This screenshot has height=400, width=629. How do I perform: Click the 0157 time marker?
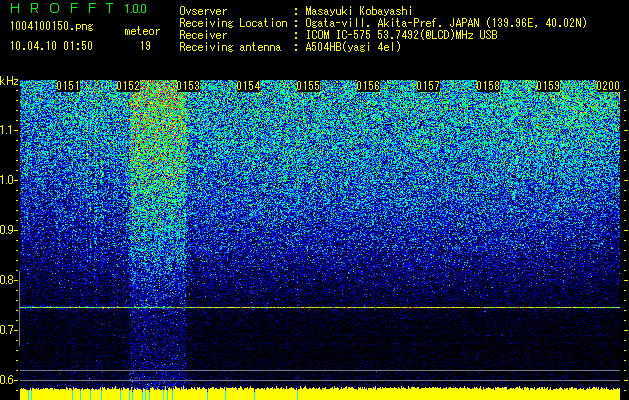pos(428,86)
